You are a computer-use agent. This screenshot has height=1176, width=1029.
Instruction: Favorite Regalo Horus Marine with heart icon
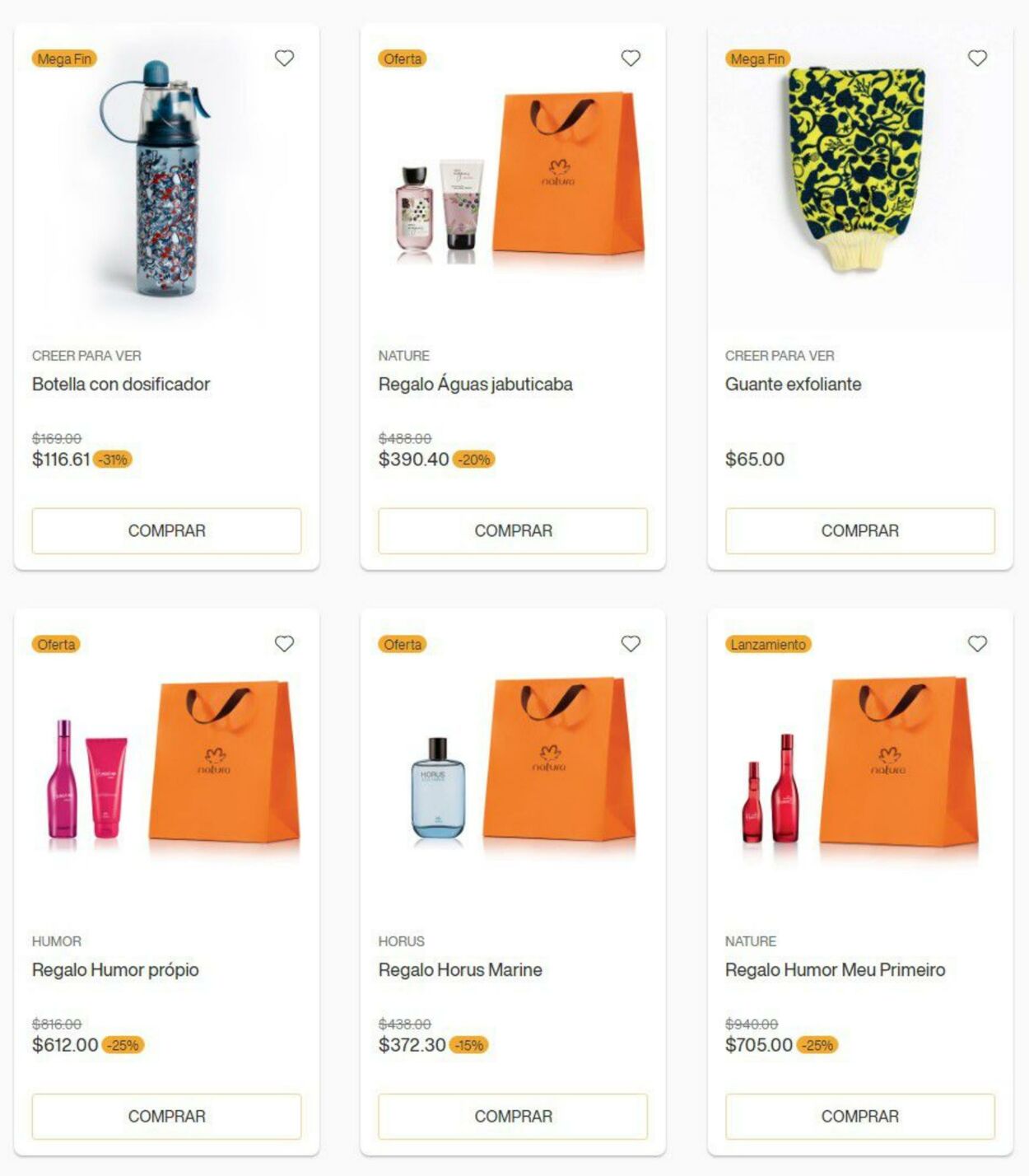pos(631,644)
